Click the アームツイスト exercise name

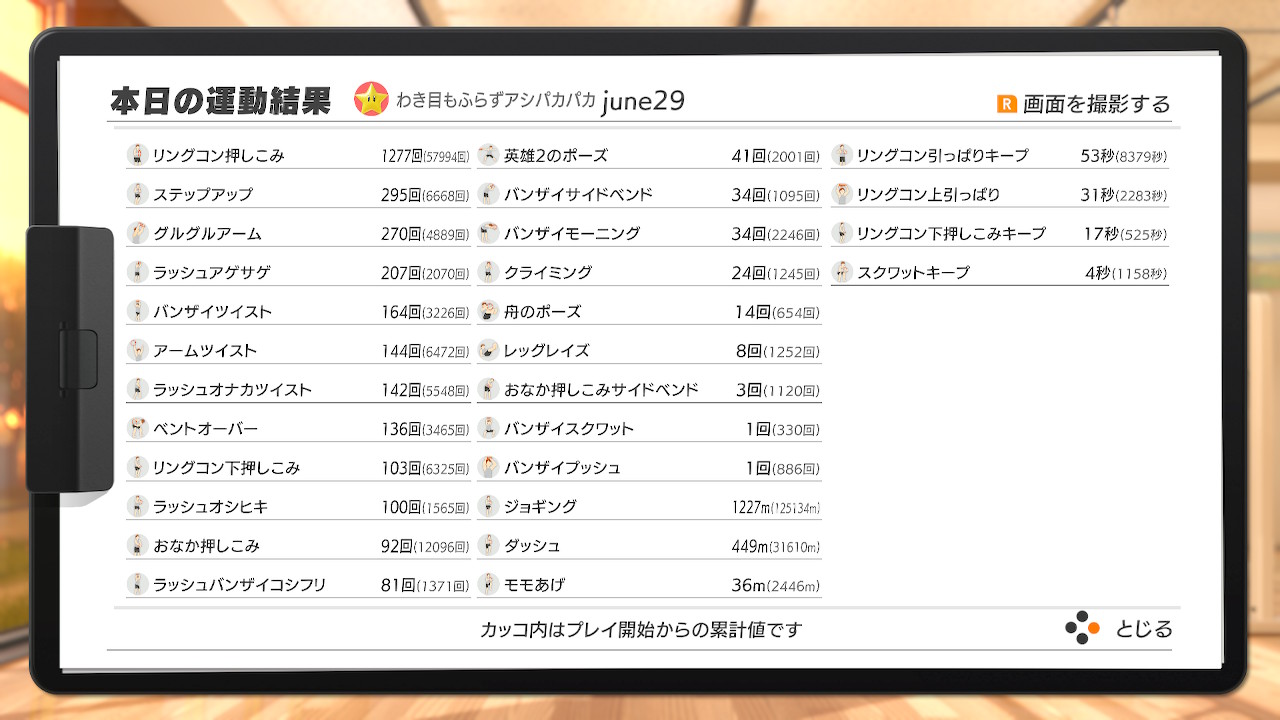(x=205, y=351)
